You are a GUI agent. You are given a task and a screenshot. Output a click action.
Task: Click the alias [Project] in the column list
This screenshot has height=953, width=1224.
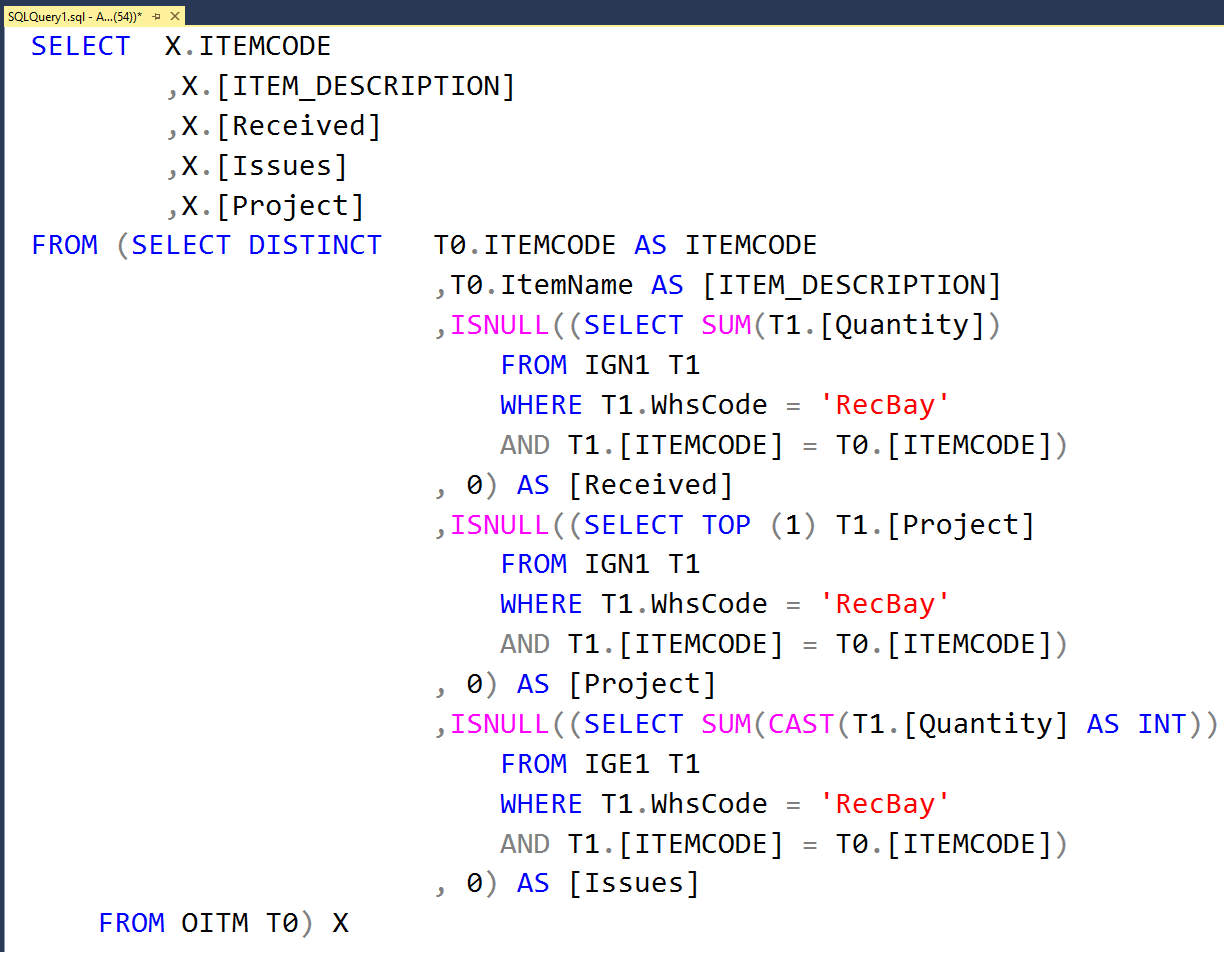point(291,205)
